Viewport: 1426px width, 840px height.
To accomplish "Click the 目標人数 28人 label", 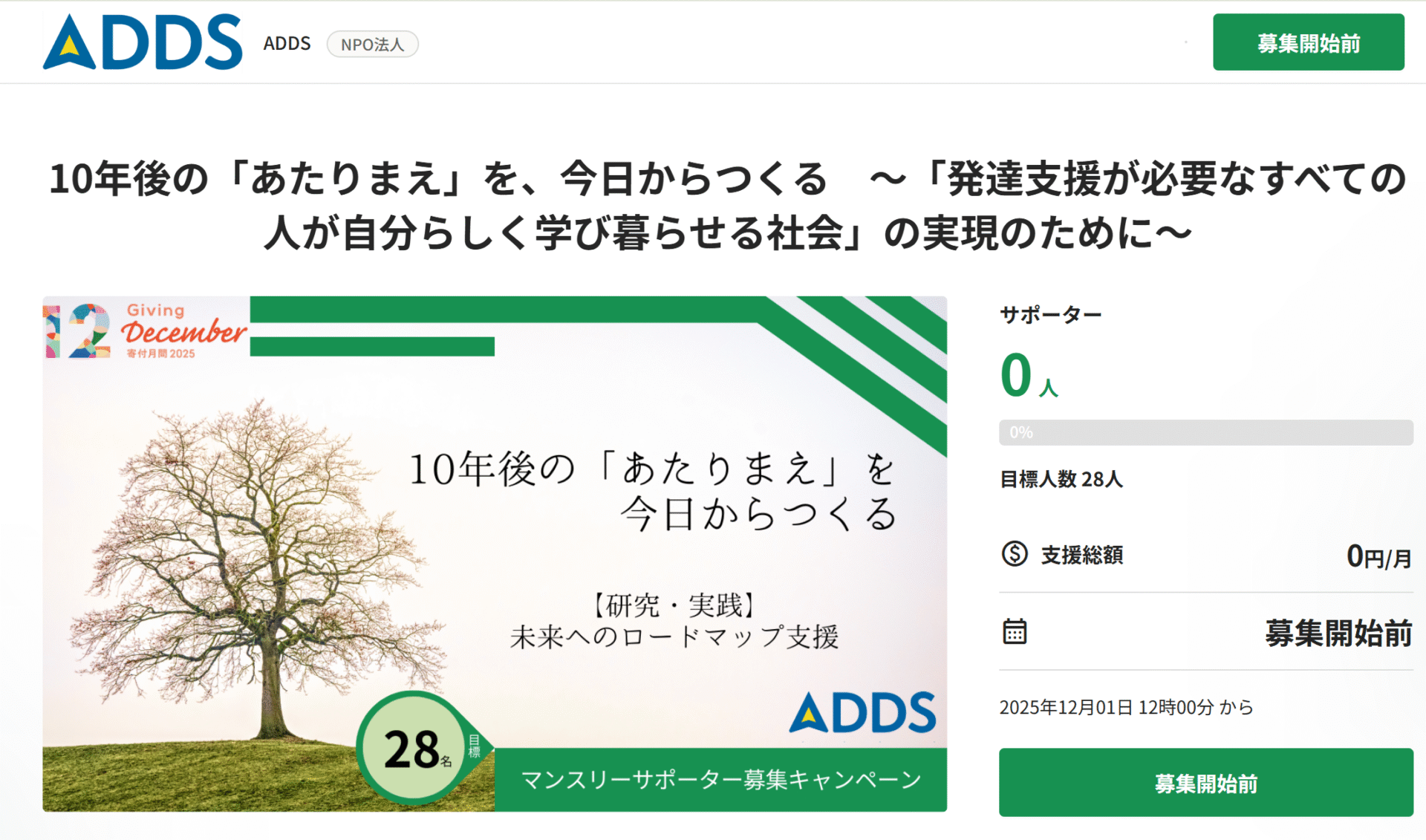I will point(1061,479).
